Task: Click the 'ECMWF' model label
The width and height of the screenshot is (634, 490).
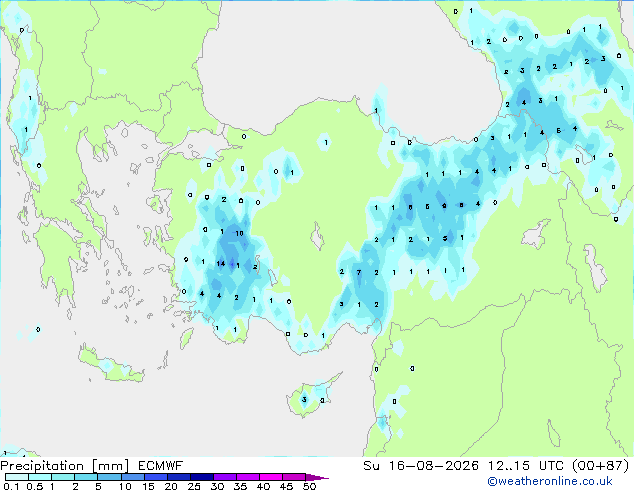Action: (x=161, y=466)
